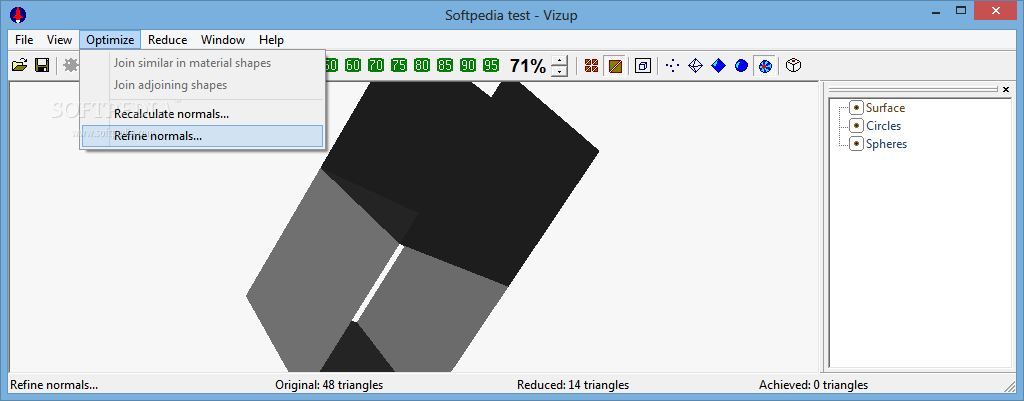Select the Circles item in tree

[x=884, y=125]
